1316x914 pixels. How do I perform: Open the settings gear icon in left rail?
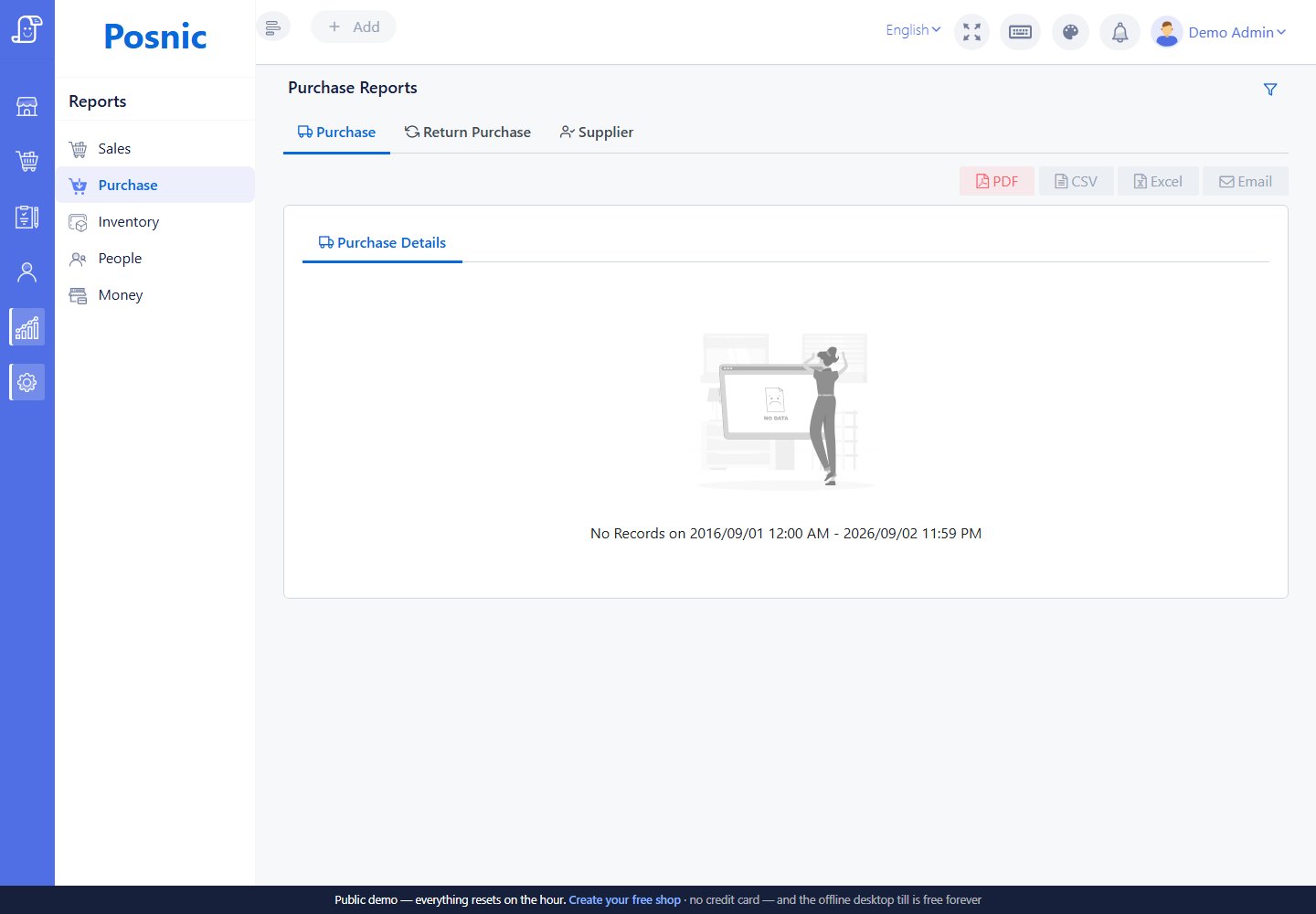pos(27,382)
